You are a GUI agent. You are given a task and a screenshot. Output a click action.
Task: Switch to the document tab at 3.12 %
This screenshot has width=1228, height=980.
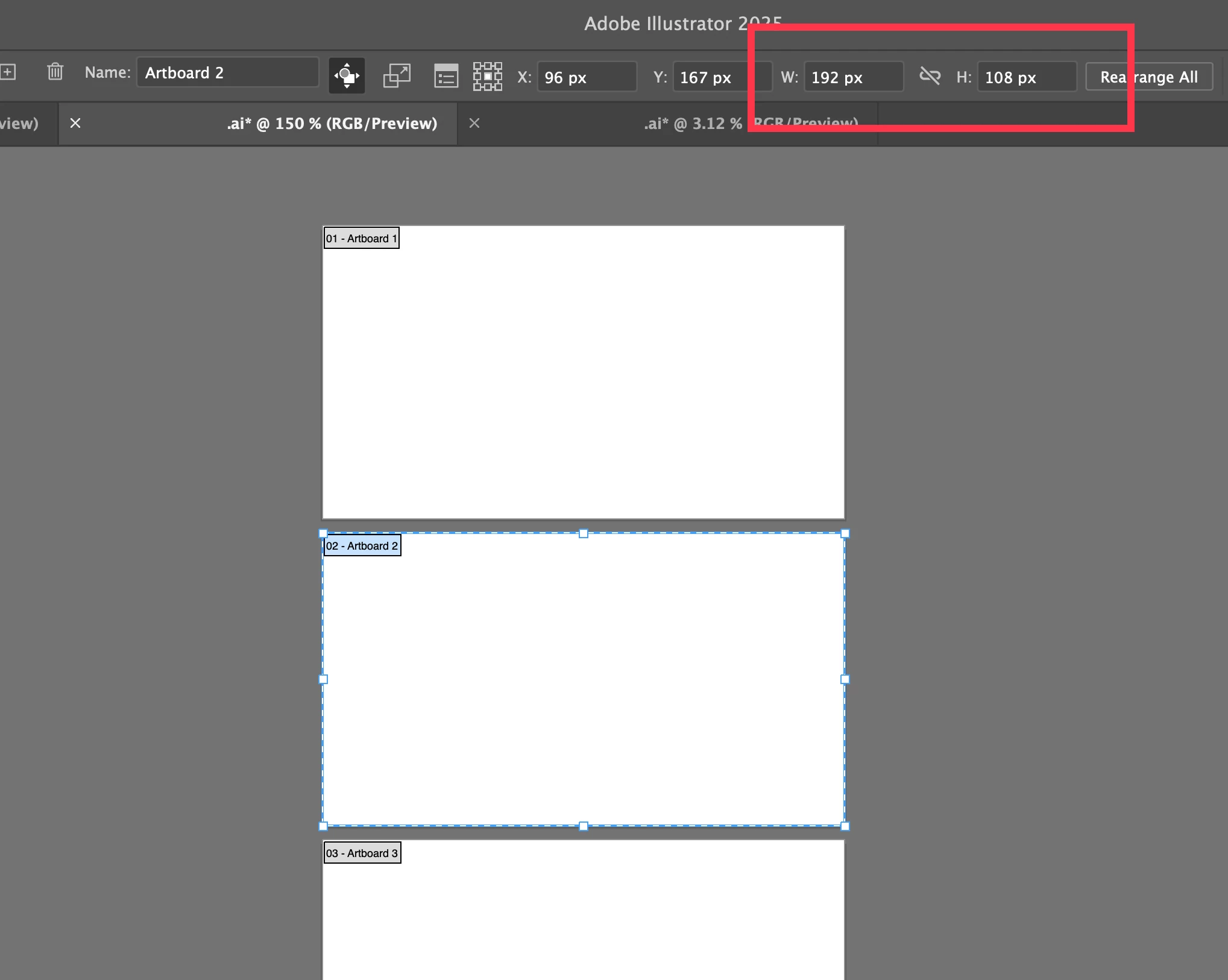point(693,124)
